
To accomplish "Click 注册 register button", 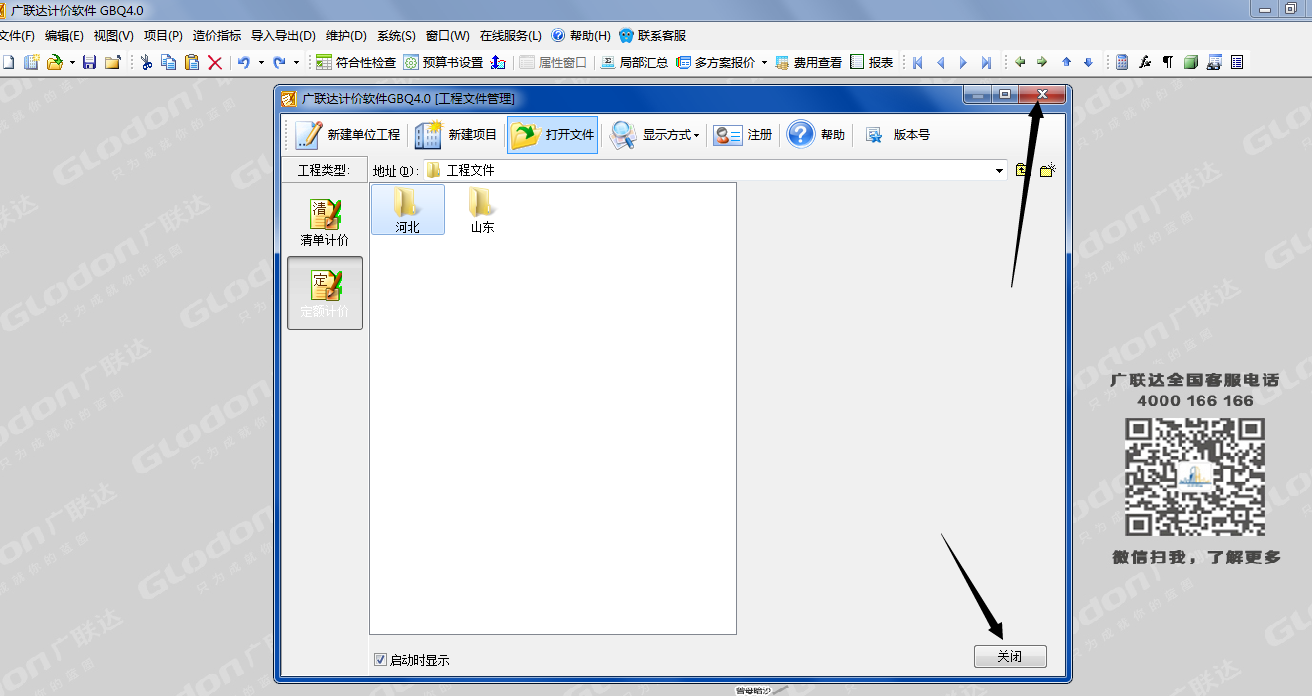I will pyautogui.click(x=744, y=135).
